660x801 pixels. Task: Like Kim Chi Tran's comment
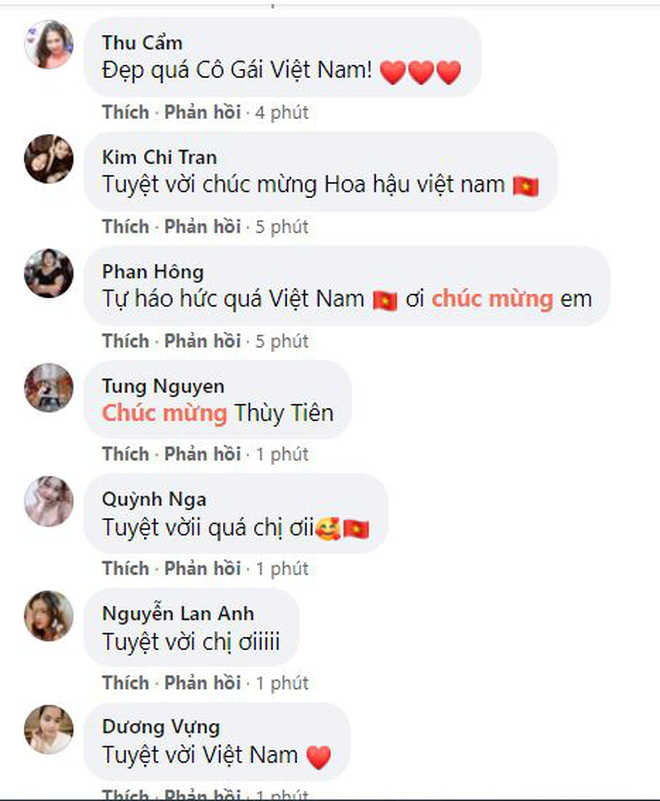tap(126, 226)
